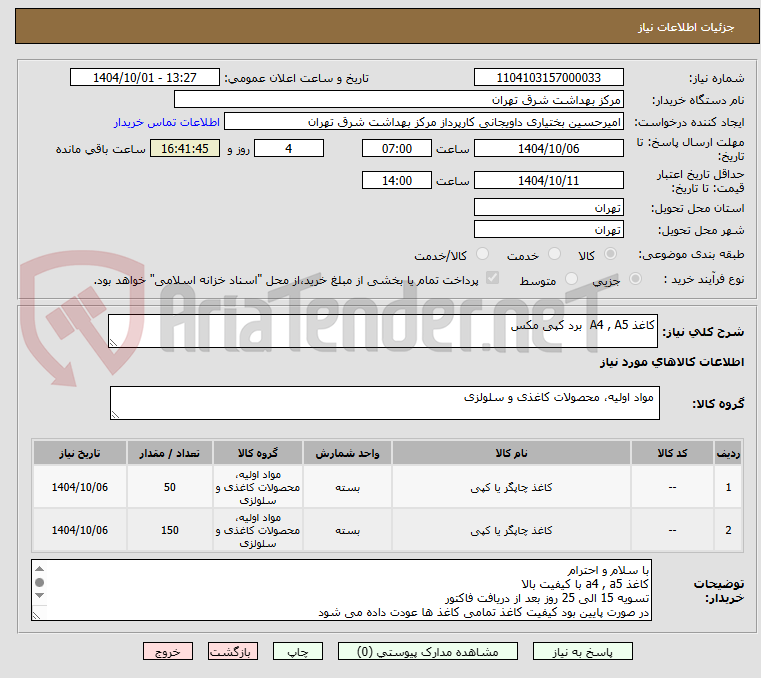Click the response deadline date 1404/10/06 field
Screen dimensions: 761x678
(x=548, y=149)
